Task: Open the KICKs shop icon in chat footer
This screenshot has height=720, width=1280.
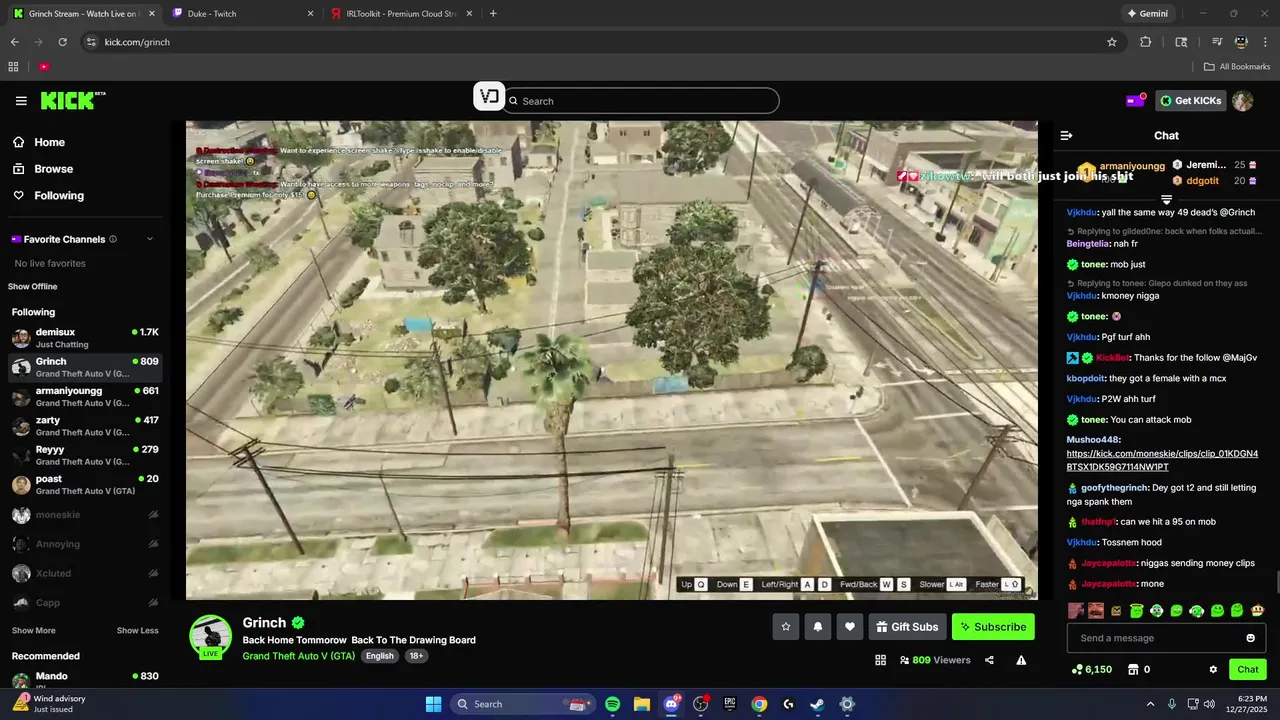Action: [1133, 669]
